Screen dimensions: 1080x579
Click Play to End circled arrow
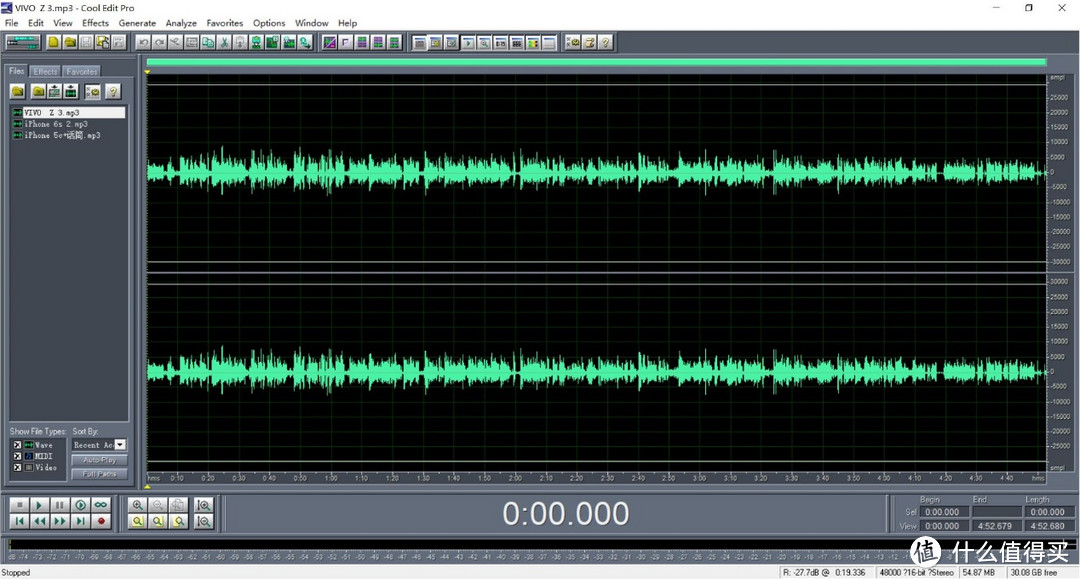pyautogui.click(x=80, y=505)
